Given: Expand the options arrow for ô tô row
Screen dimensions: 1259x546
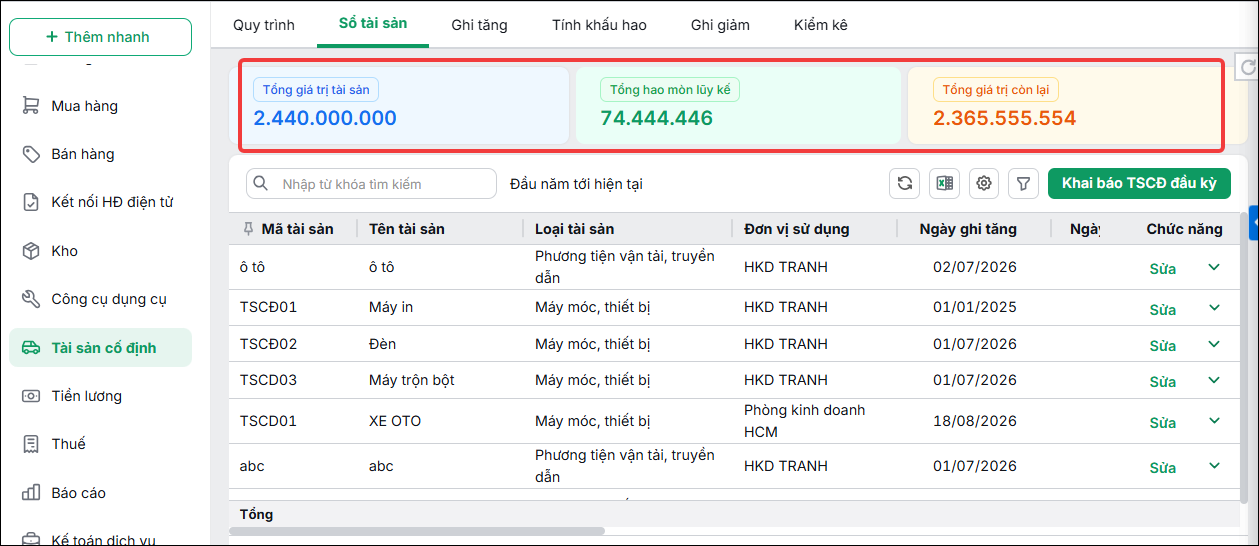Looking at the screenshot, I should pyautogui.click(x=1214, y=267).
